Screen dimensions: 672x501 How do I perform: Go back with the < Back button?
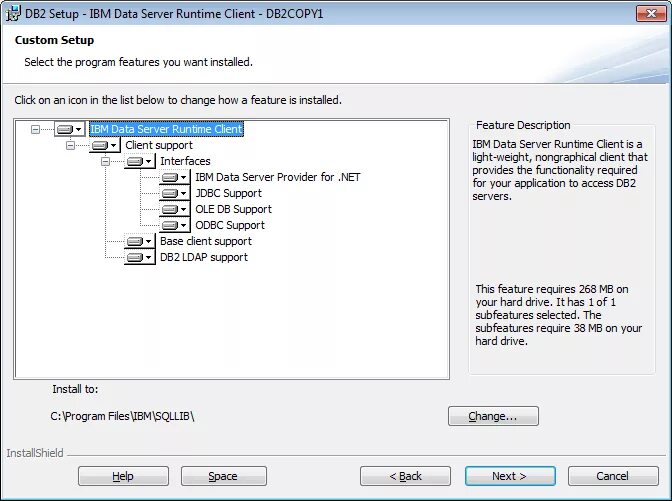coord(405,476)
